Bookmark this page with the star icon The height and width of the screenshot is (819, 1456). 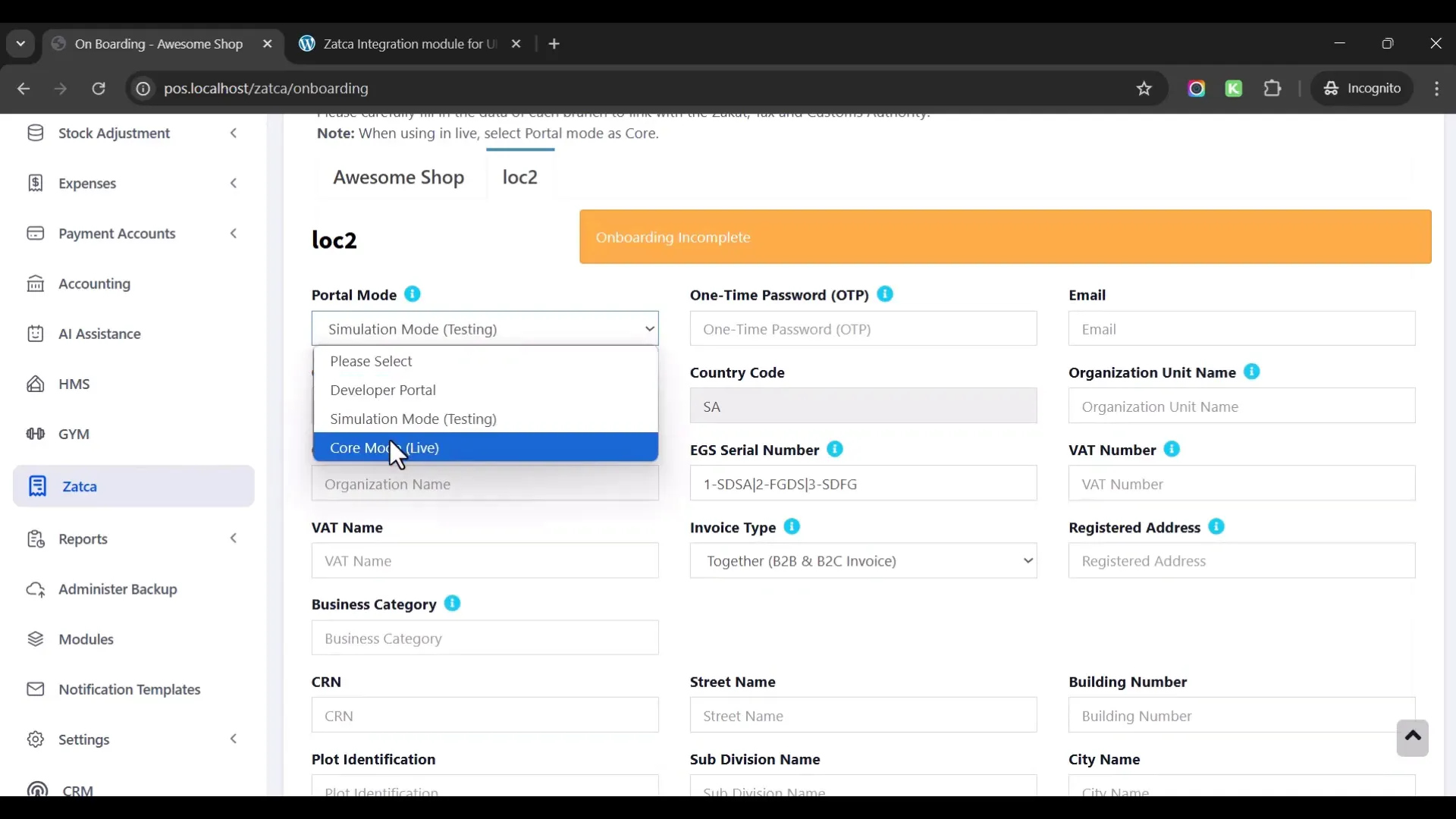pyautogui.click(x=1144, y=89)
